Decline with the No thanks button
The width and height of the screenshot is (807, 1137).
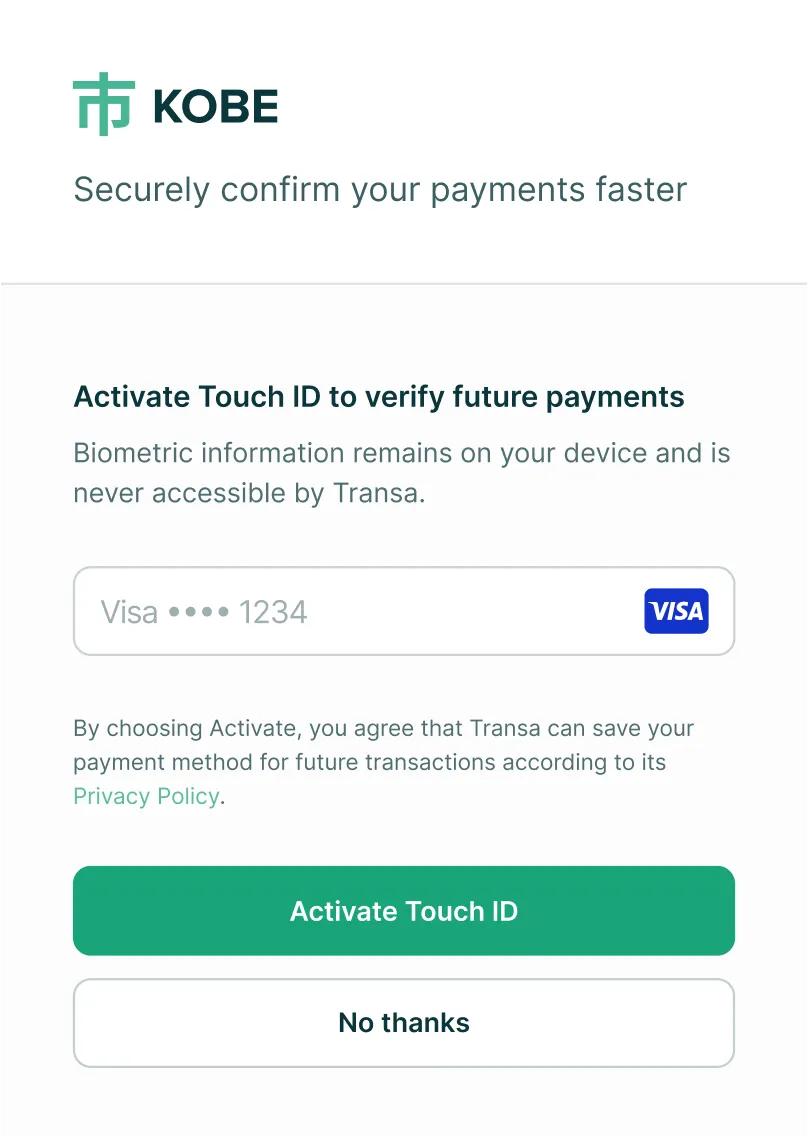[404, 1022]
